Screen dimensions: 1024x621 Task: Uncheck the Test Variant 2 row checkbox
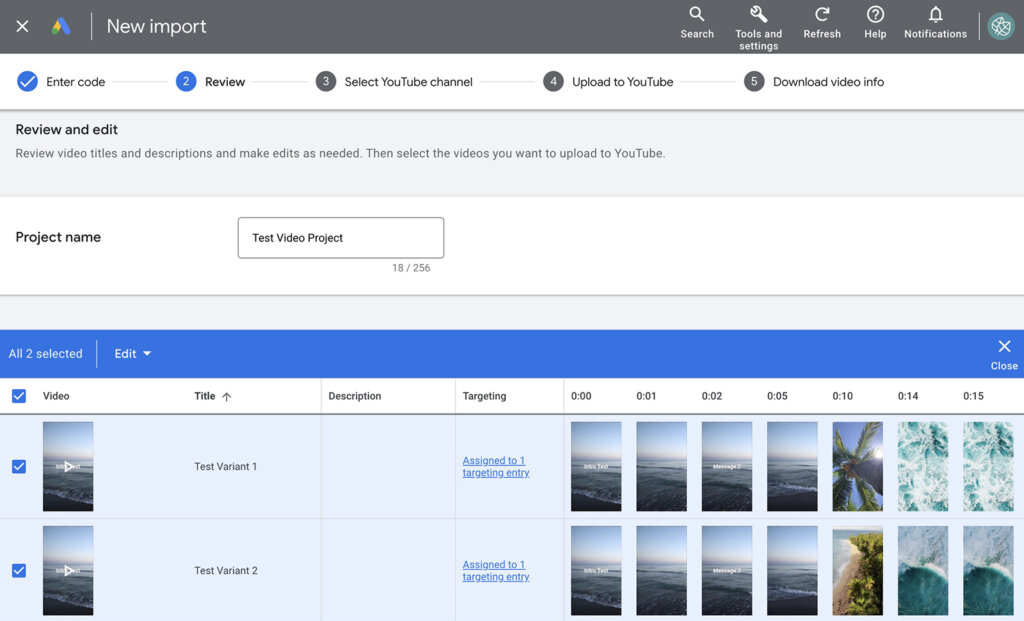point(19,570)
